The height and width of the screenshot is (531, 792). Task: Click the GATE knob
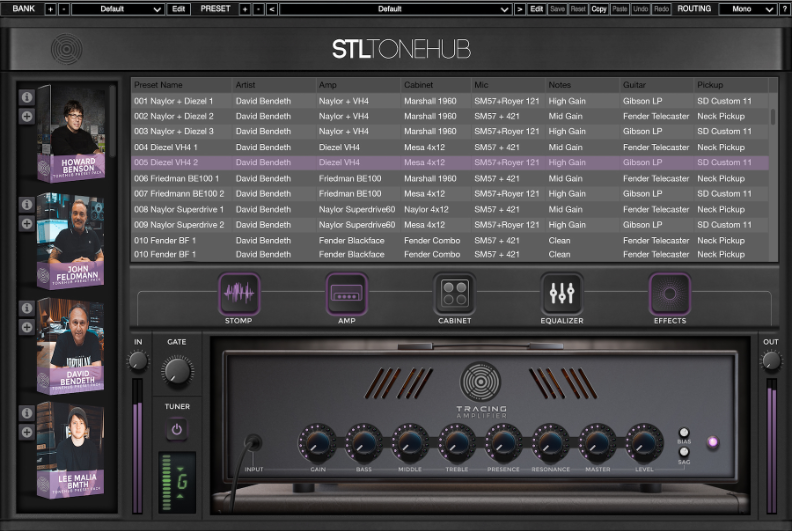[x=177, y=371]
